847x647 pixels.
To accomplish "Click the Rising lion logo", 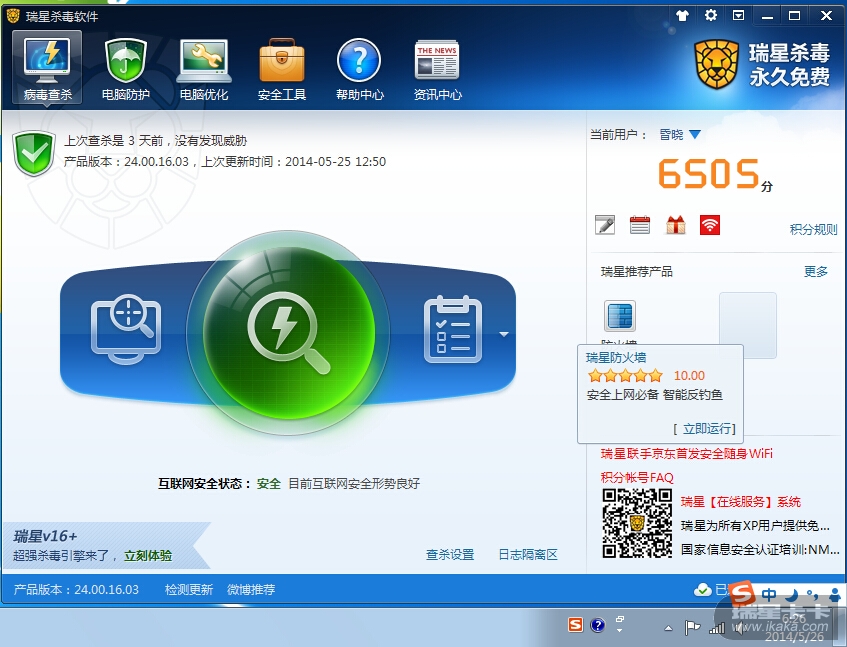I will [x=716, y=64].
